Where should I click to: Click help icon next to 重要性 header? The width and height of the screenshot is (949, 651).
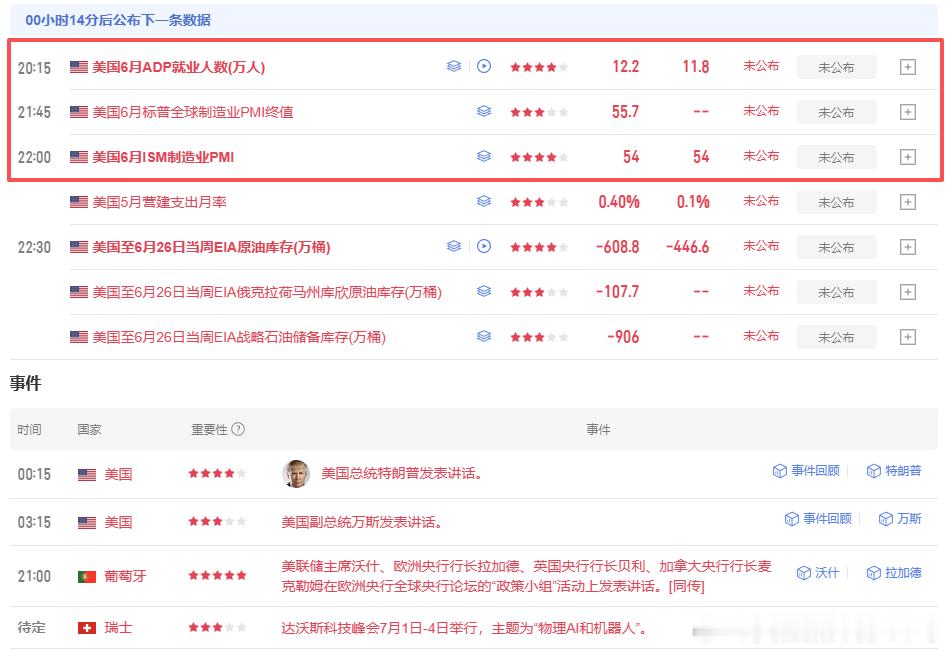[x=238, y=429]
